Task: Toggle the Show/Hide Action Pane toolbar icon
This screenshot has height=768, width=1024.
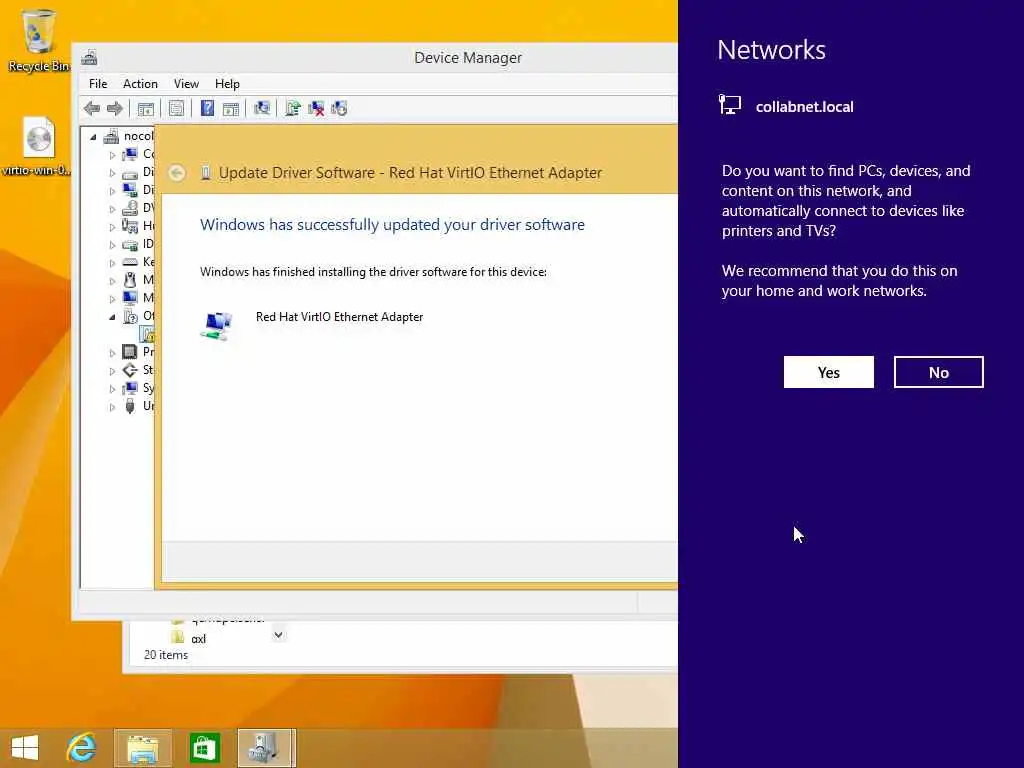Action: (231, 108)
